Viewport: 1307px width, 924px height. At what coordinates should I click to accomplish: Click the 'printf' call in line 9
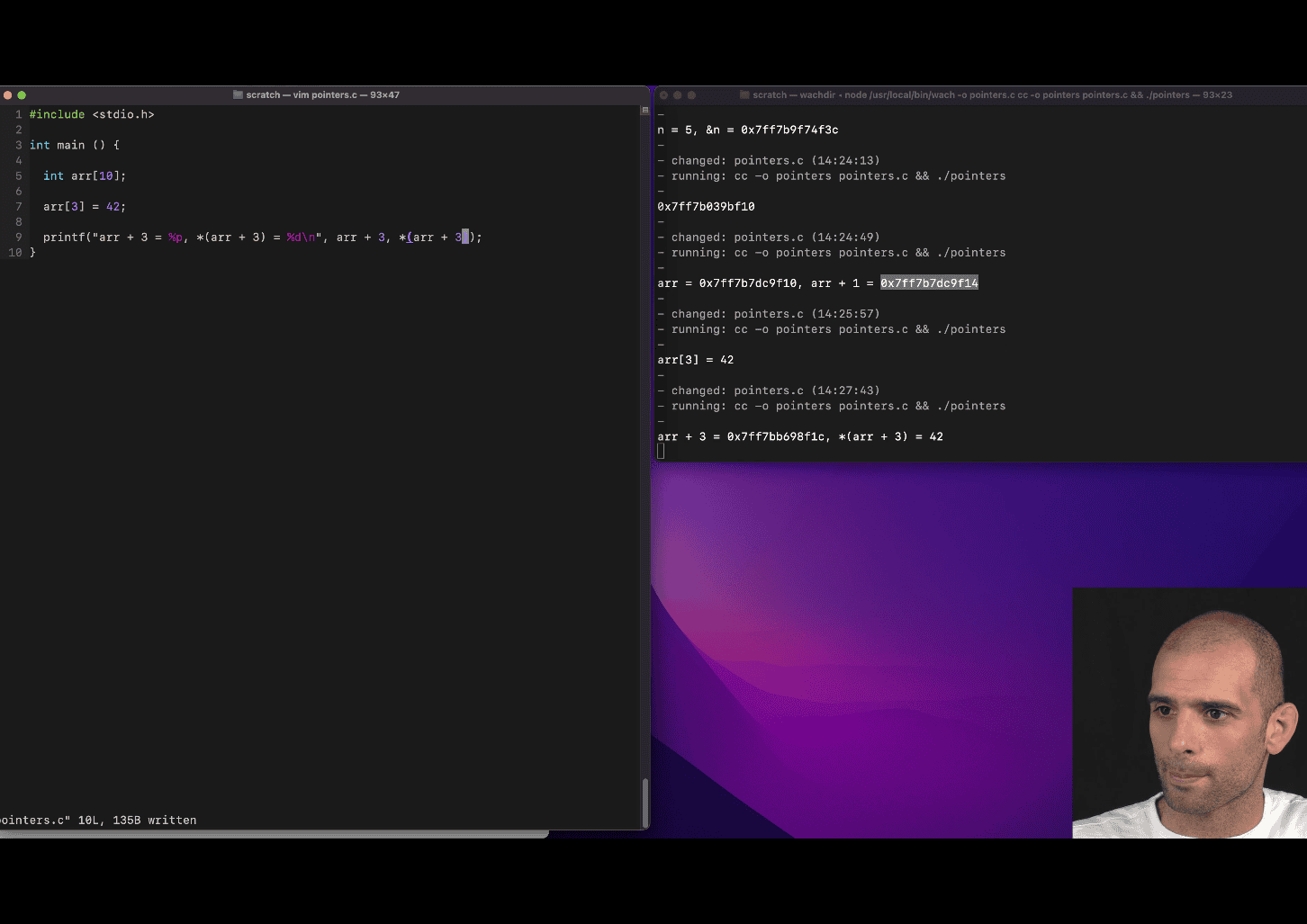pos(64,238)
